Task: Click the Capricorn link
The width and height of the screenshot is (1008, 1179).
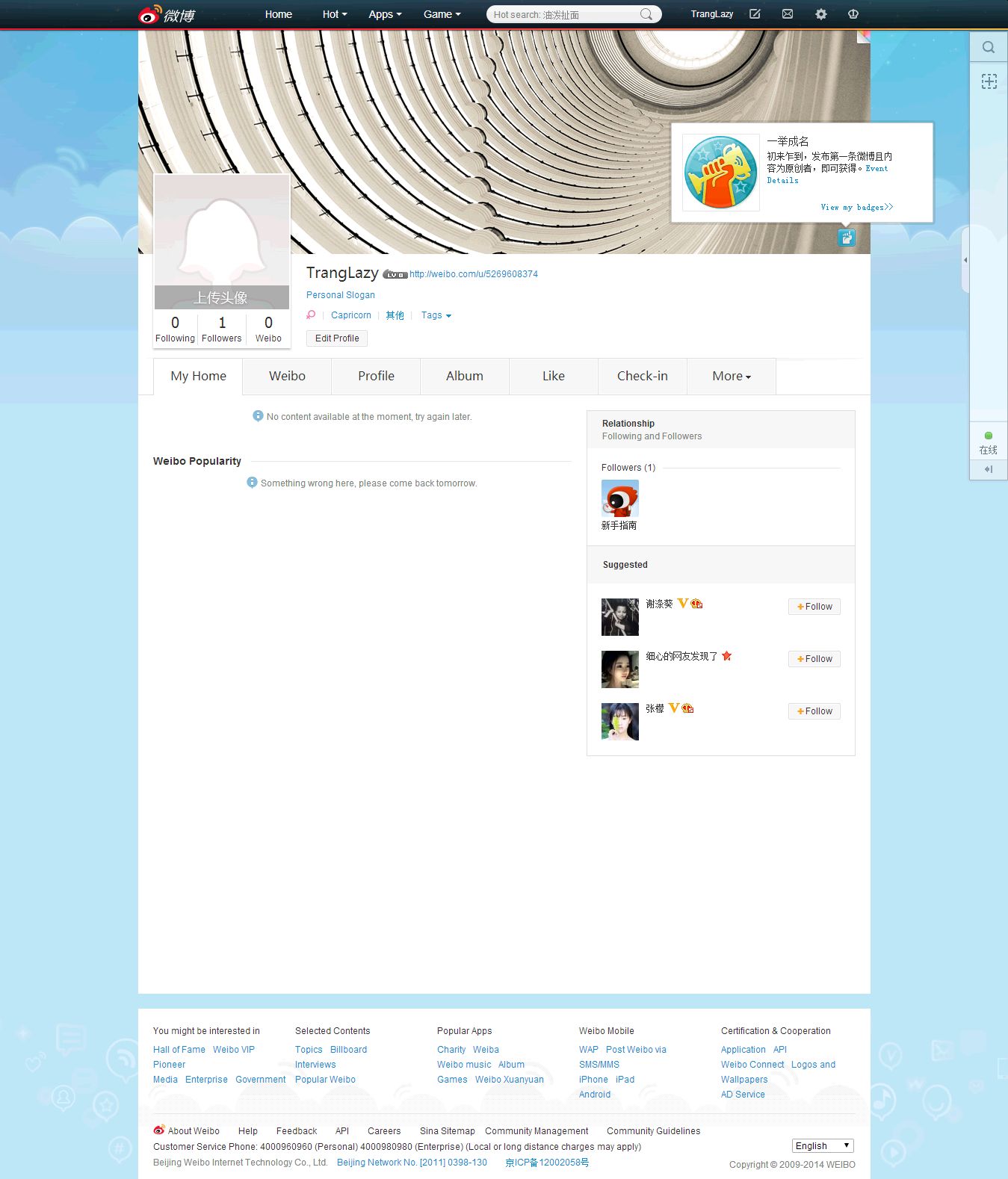Action: [351, 315]
